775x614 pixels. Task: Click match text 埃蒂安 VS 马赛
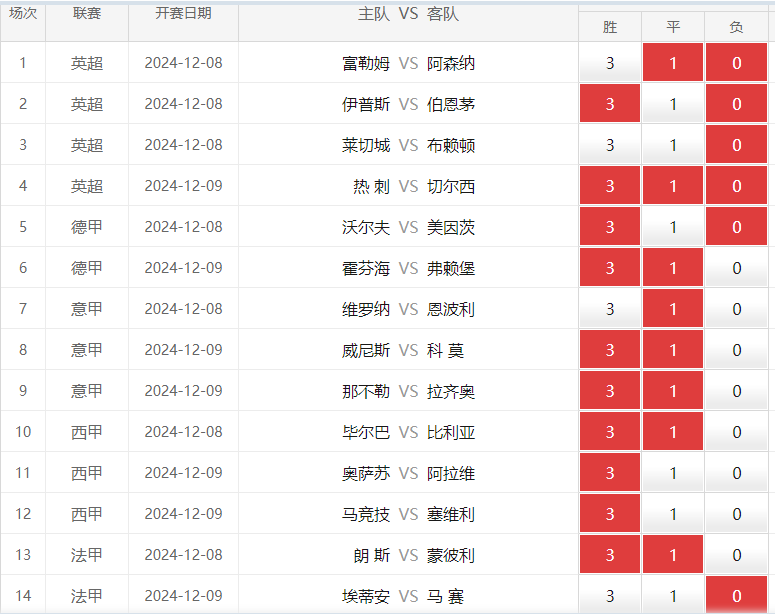[x=403, y=596]
